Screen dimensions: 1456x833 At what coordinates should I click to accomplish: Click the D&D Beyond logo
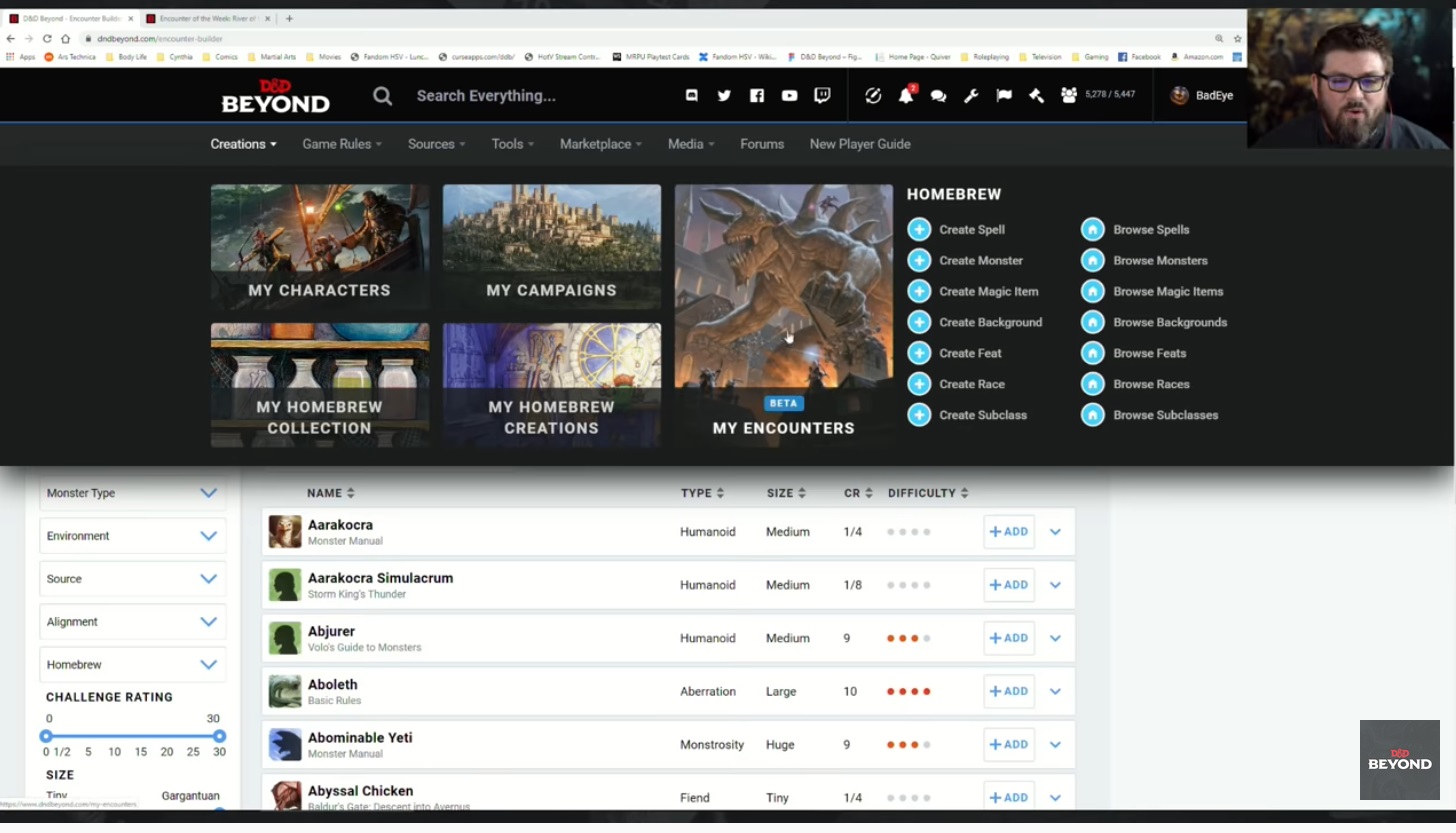click(275, 96)
